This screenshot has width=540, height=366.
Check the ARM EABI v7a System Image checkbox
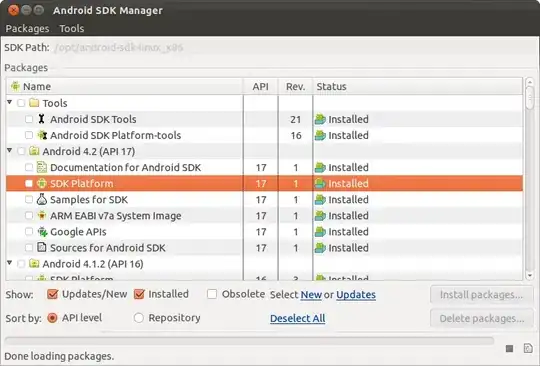coord(29,216)
